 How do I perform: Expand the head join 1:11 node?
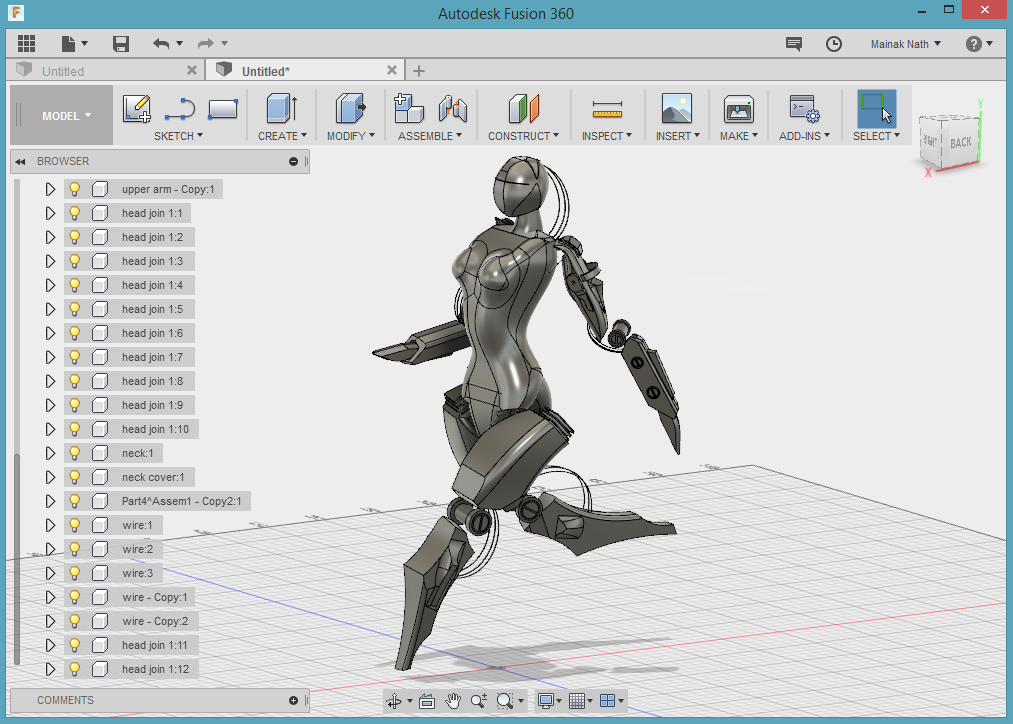coord(50,645)
